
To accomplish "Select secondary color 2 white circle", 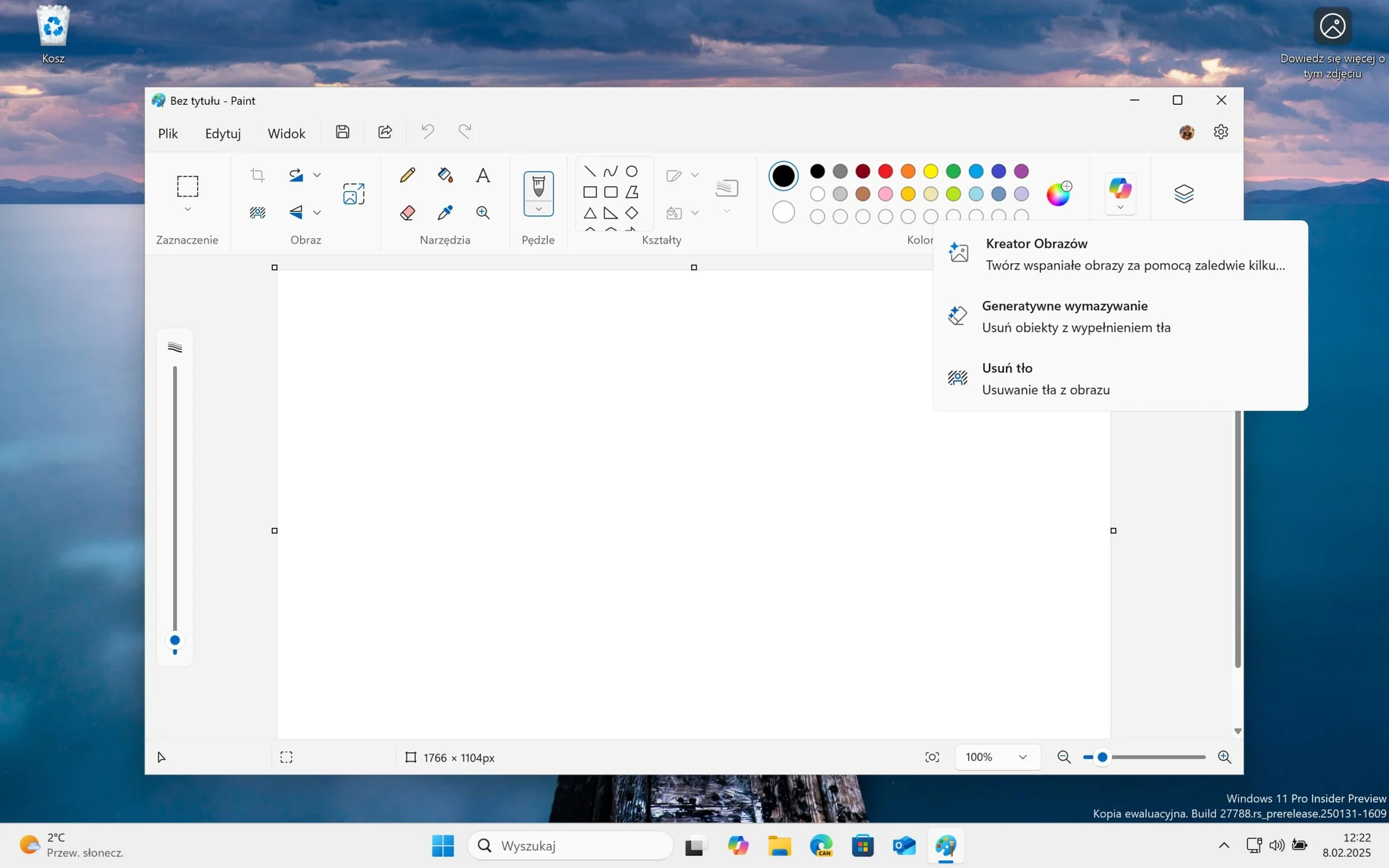I will [x=783, y=212].
